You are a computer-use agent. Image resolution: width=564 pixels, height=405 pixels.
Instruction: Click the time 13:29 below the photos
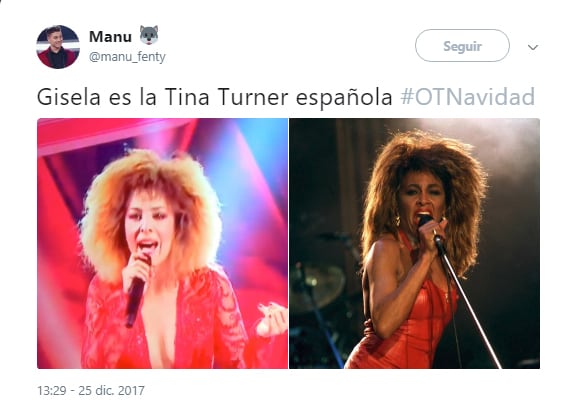point(51,390)
